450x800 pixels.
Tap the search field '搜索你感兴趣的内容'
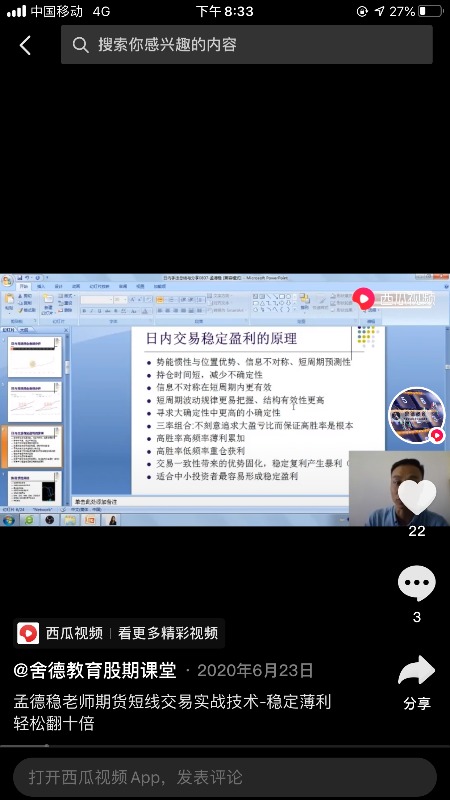[x=246, y=45]
